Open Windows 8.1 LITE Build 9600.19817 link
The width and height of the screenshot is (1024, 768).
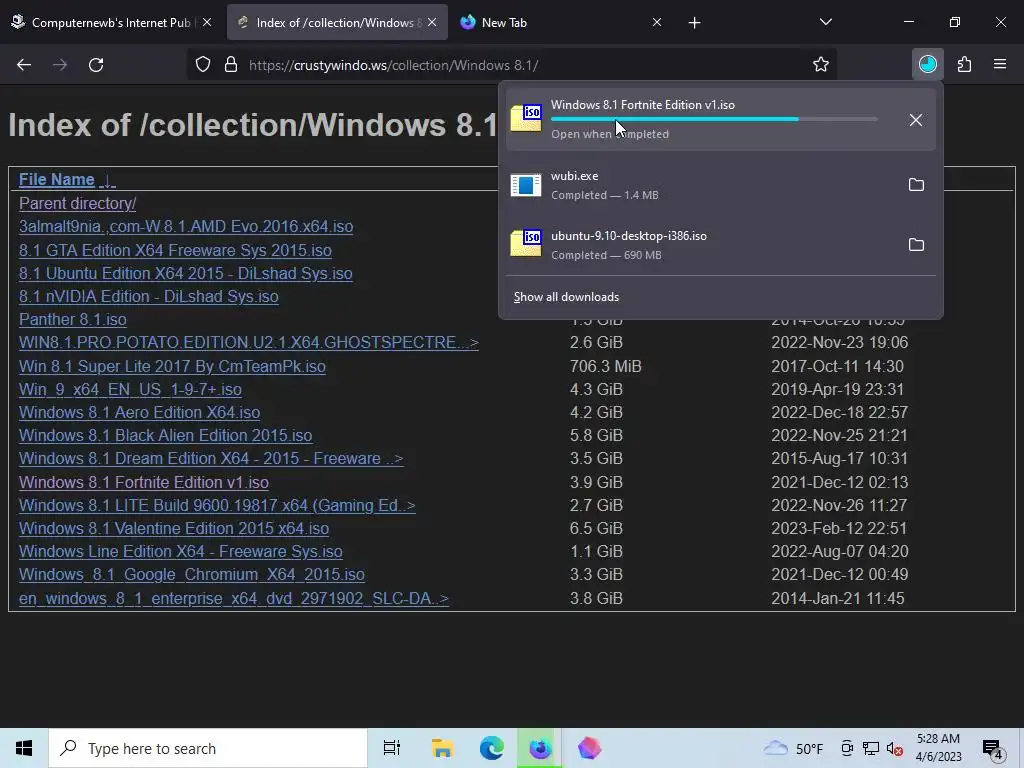(x=217, y=505)
